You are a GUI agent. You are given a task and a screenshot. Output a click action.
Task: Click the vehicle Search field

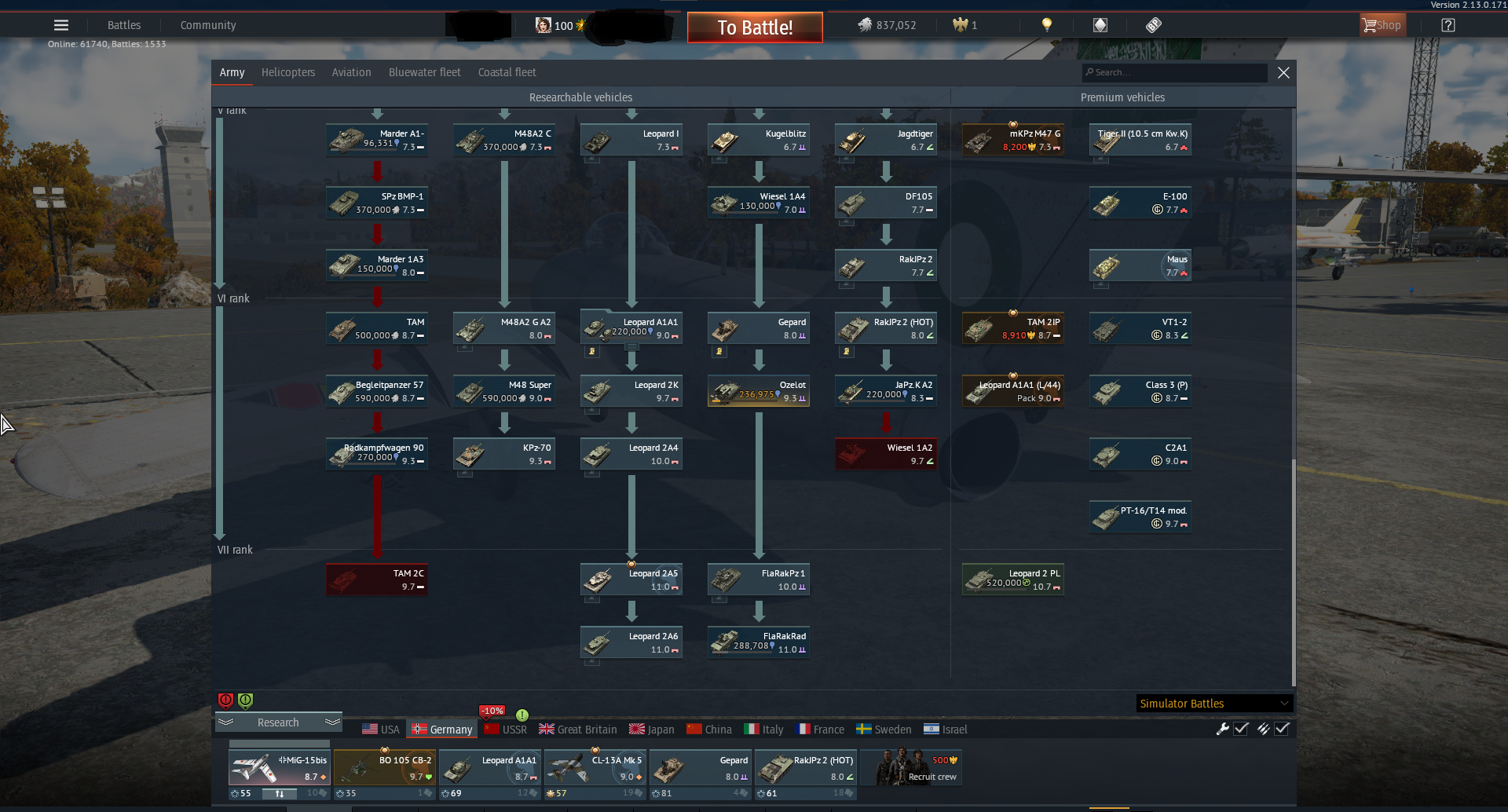[x=1174, y=72]
